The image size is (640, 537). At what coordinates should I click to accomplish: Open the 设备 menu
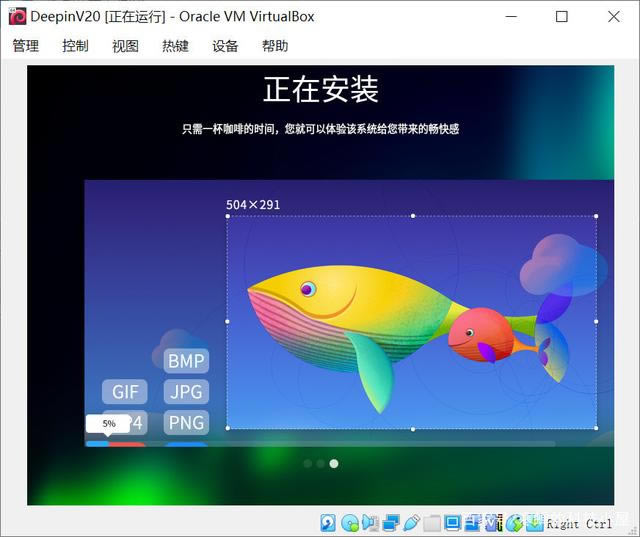point(225,45)
